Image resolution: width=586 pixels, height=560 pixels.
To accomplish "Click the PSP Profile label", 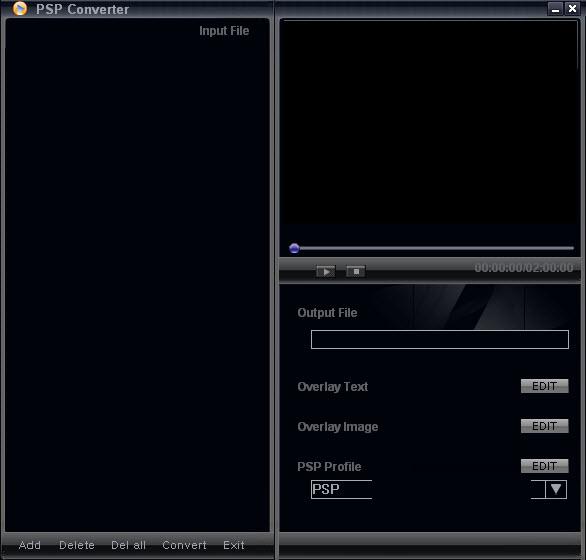I will (329, 467).
